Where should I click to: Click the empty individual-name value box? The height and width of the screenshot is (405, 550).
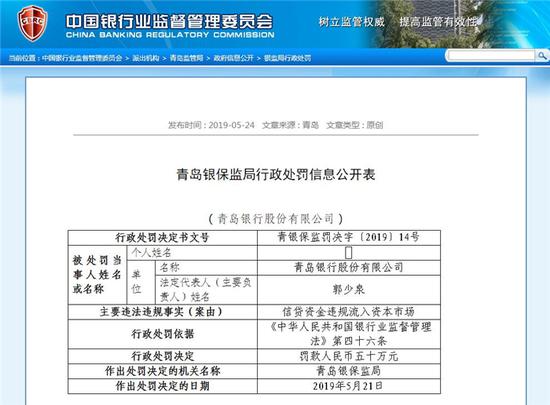click(x=349, y=253)
